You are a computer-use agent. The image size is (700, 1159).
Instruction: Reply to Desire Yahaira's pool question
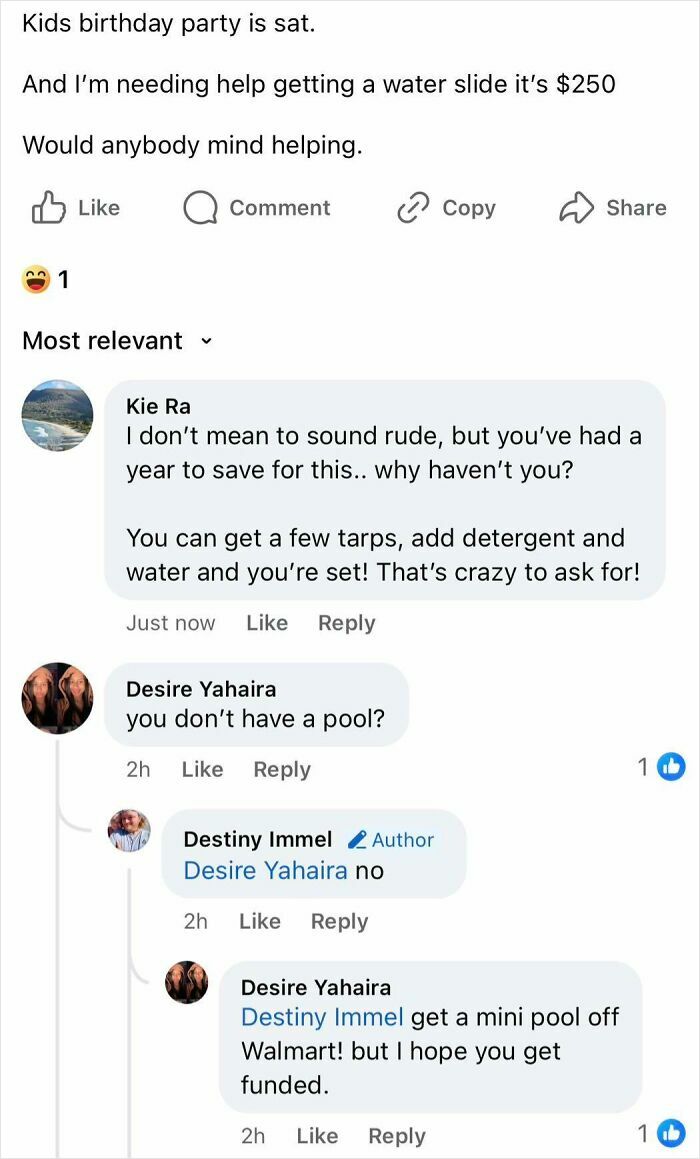coord(281,769)
